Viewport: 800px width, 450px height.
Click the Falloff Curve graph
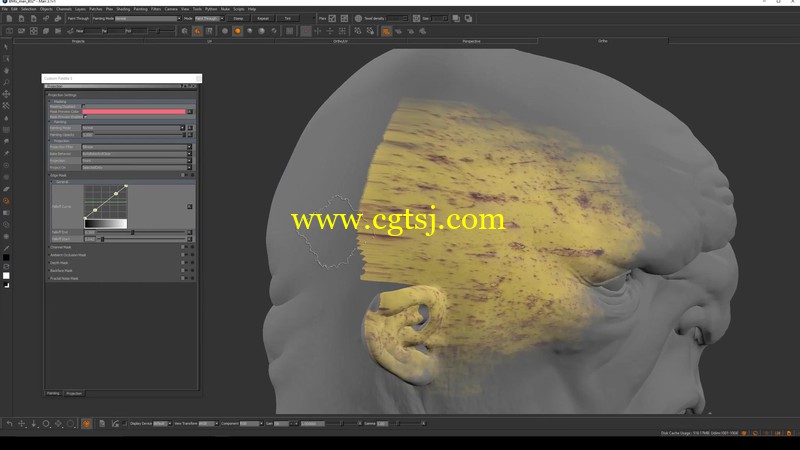[x=105, y=202]
